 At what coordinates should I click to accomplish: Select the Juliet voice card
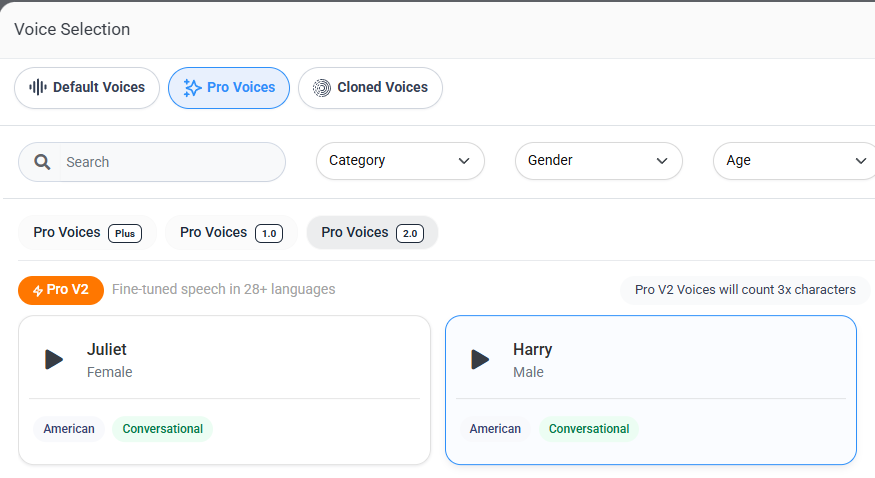coord(224,390)
